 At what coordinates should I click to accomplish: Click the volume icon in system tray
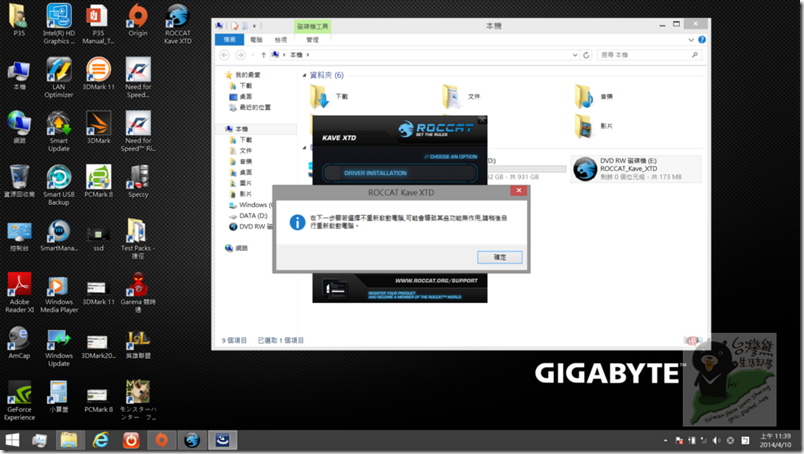[717, 441]
